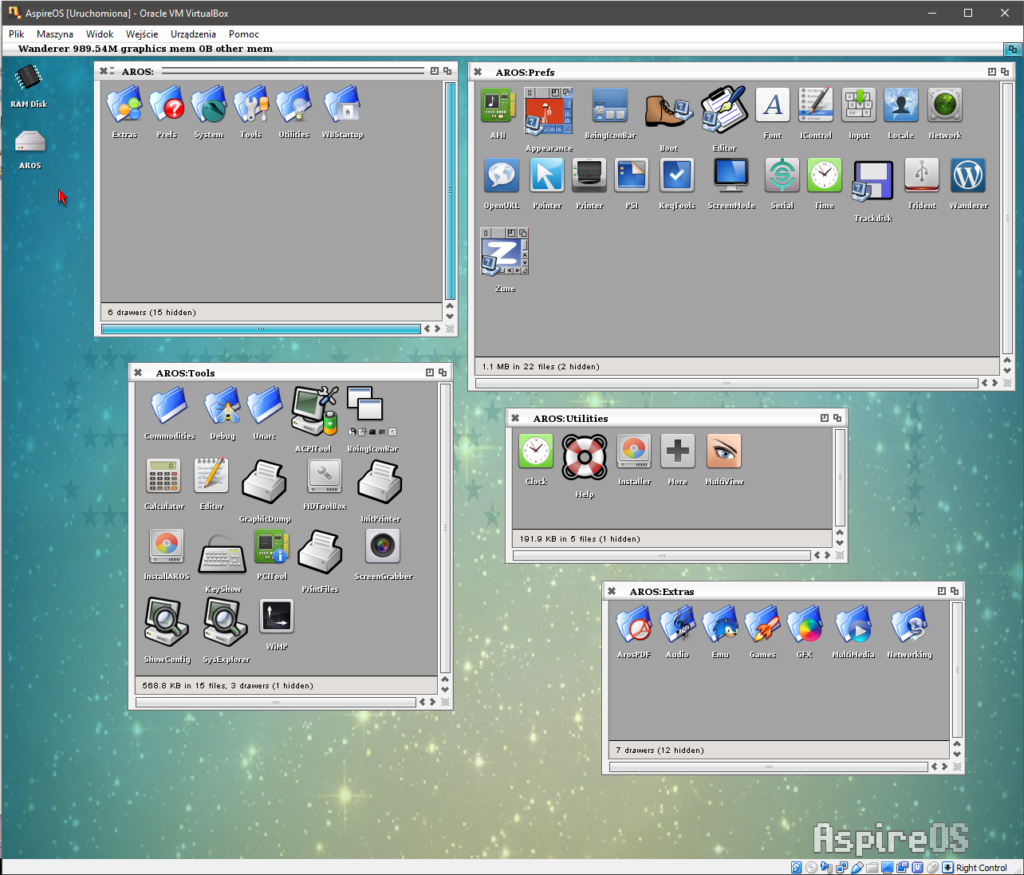Open Locale preferences

coord(901,104)
